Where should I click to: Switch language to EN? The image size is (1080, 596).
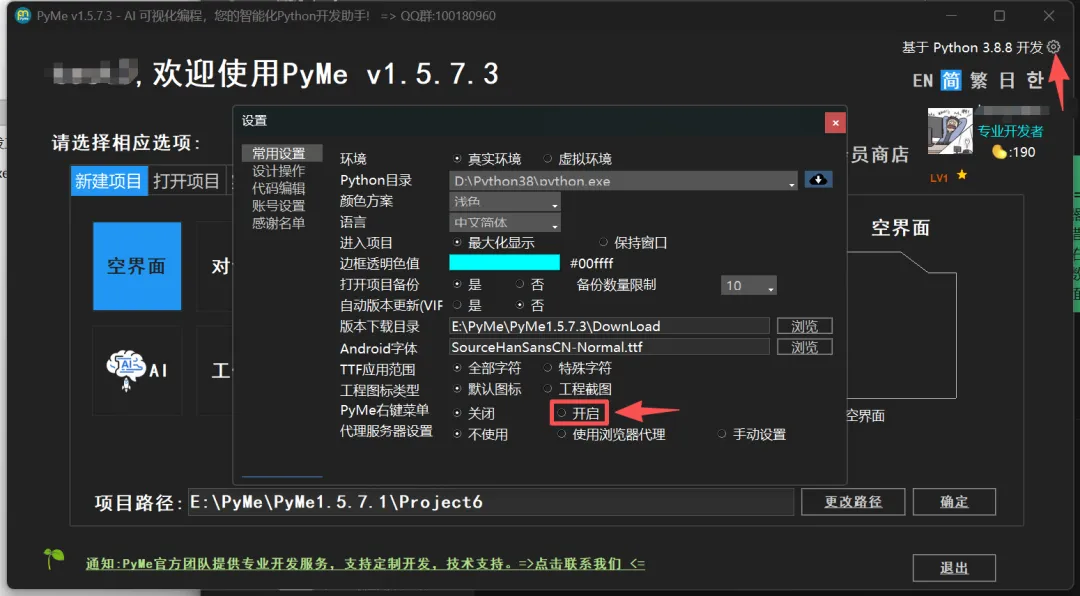click(x=923, y=81)
